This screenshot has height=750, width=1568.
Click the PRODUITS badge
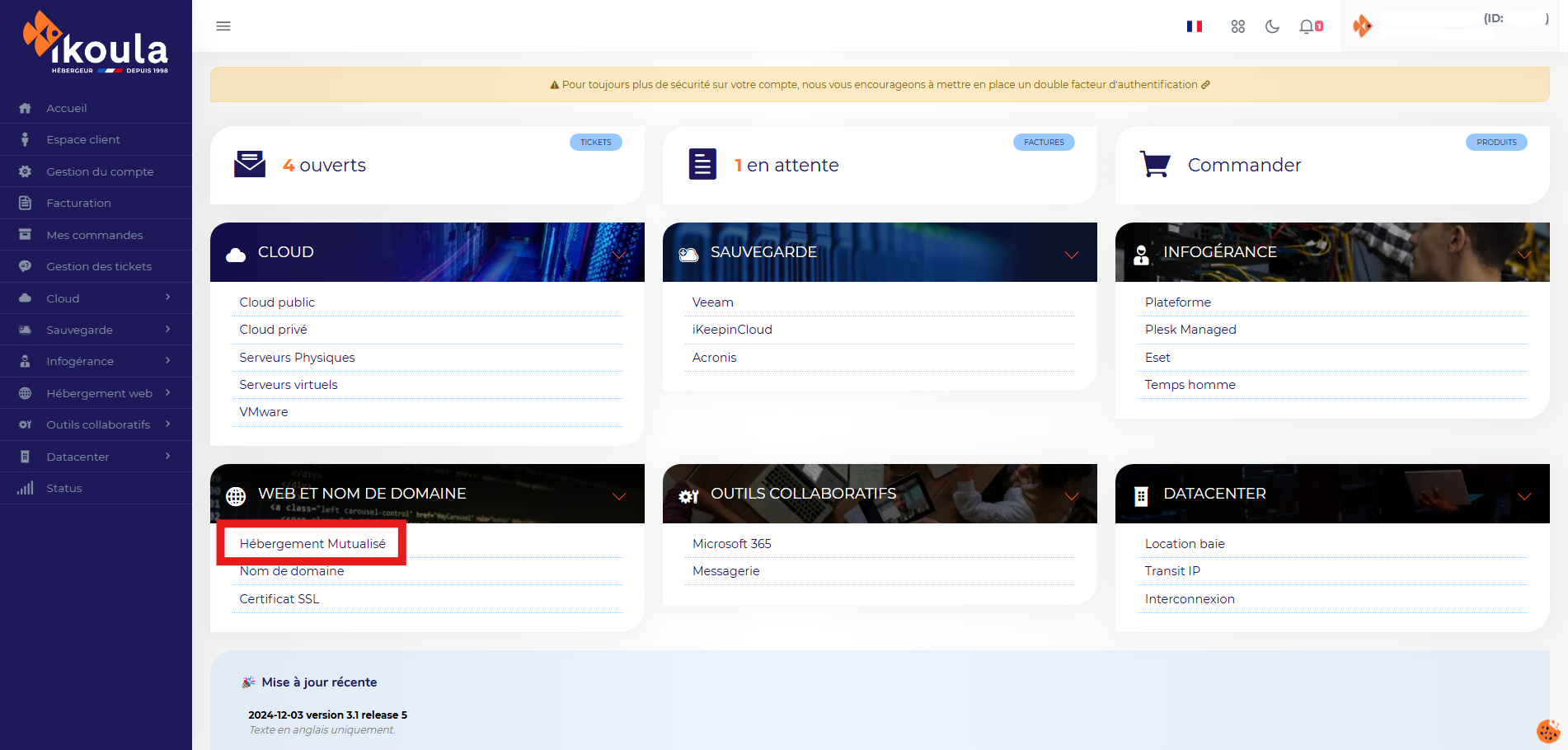click(1496, 143)
